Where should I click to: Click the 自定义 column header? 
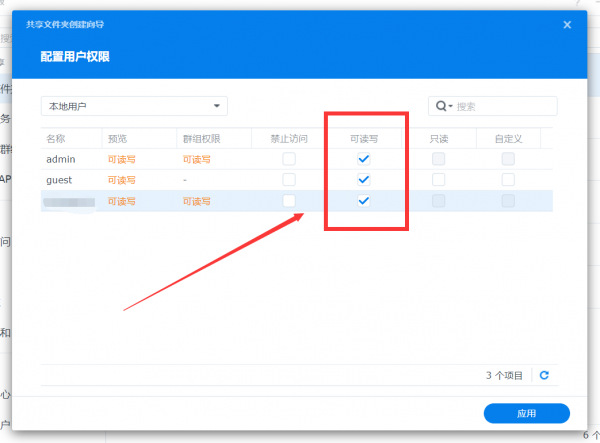click(508, 138)
